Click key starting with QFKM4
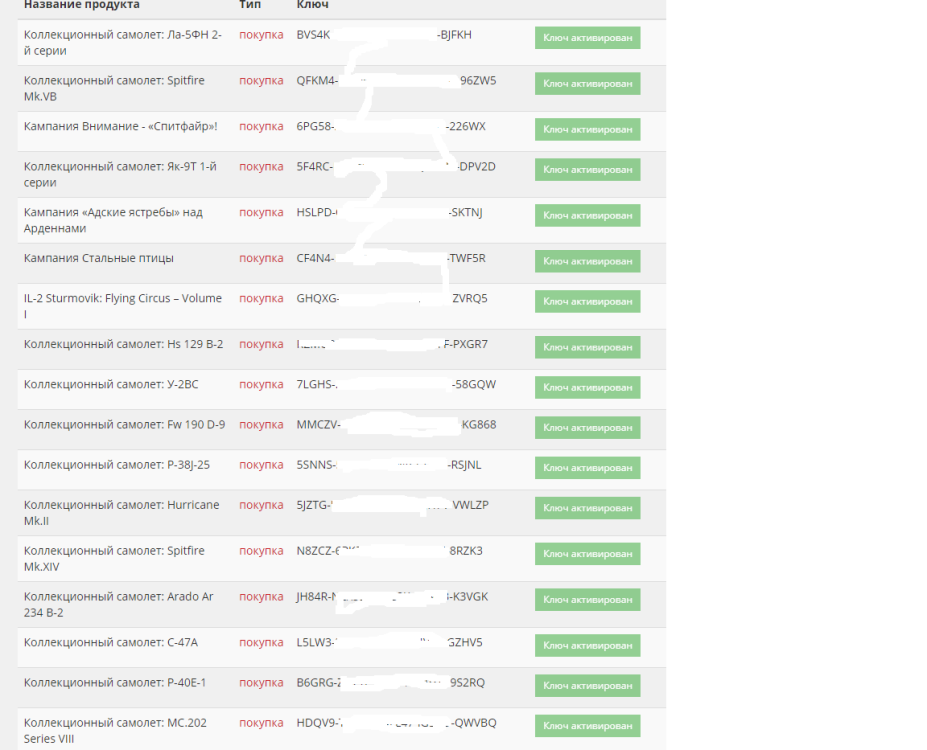927x750 pixels. (396, 80)
